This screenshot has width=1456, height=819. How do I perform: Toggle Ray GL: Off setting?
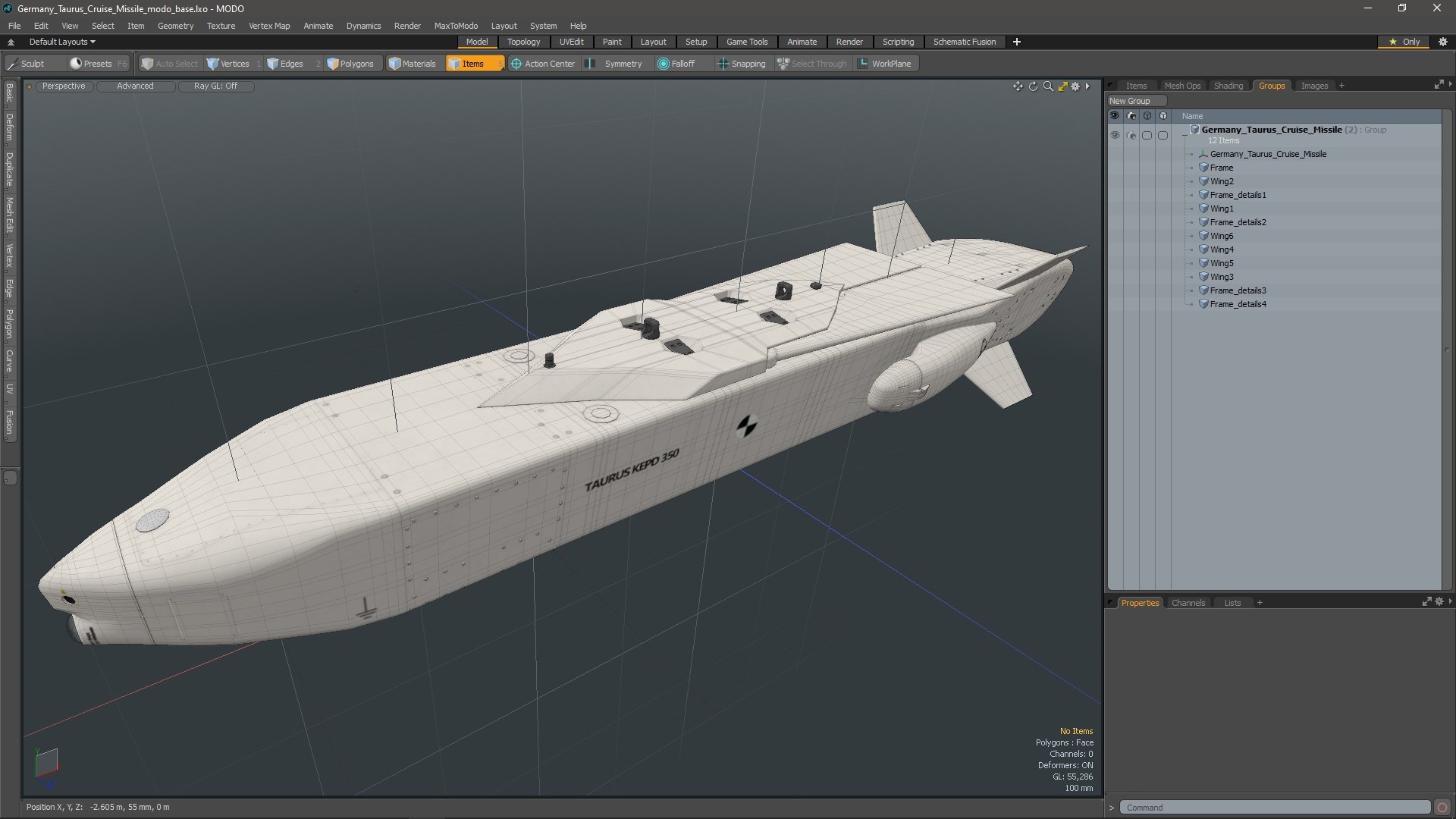coord(215,86)
